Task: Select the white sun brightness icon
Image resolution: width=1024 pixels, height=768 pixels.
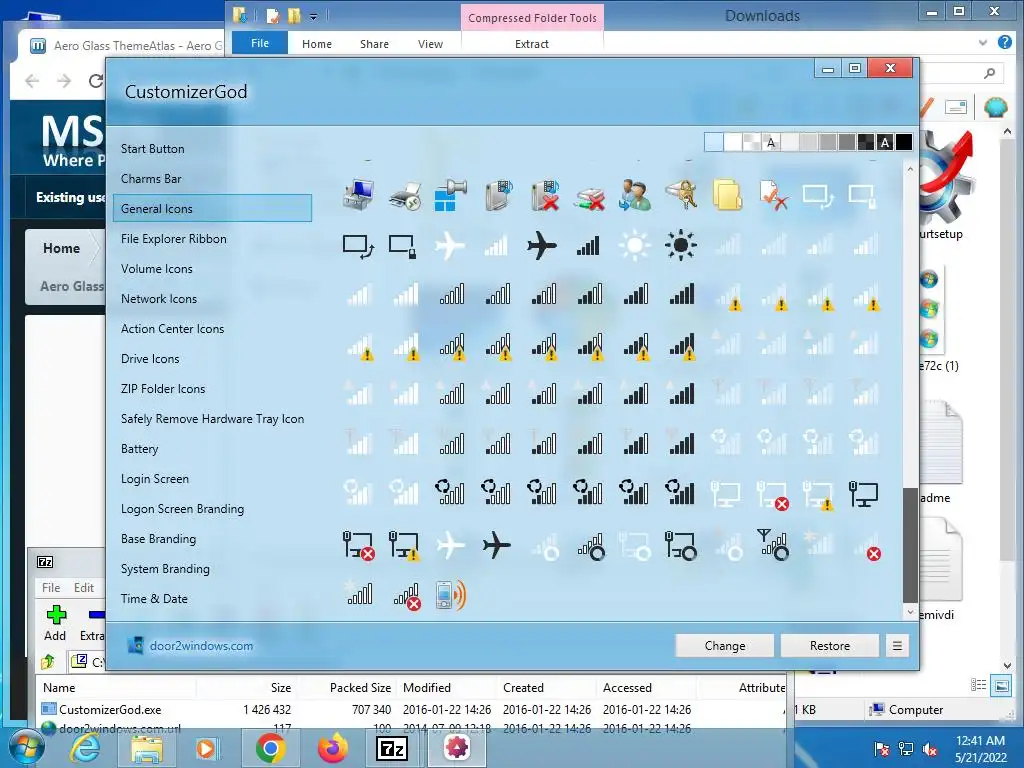Action: pos(635,246)
